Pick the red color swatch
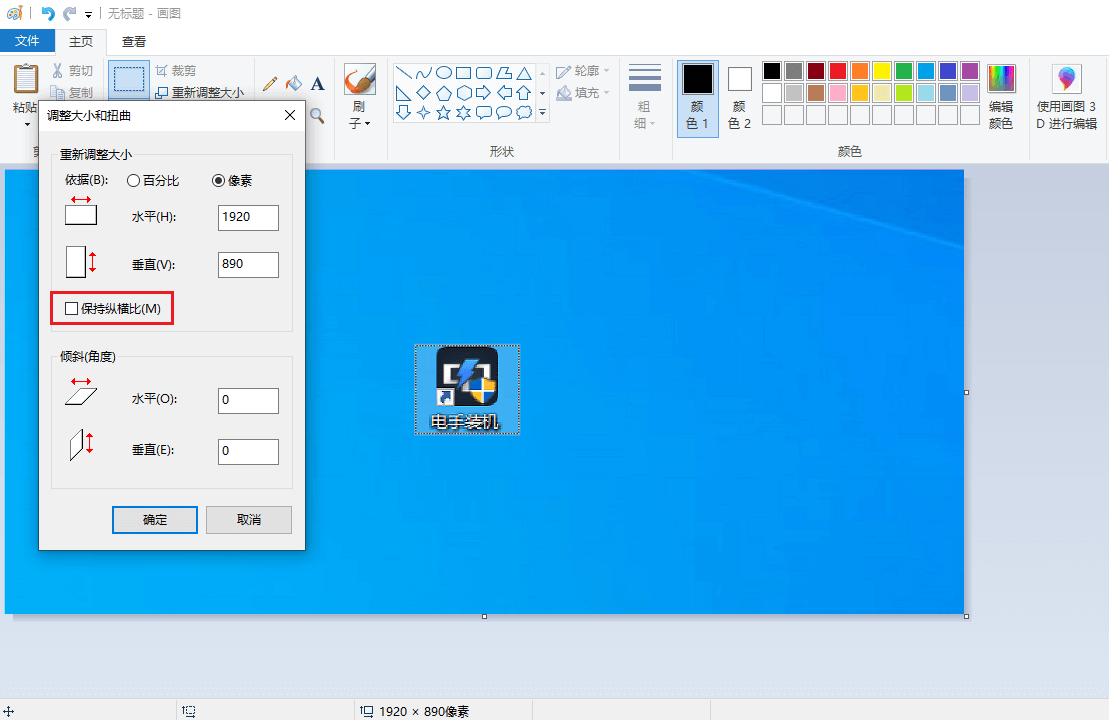The image size is (1109, 720). click(837, 71)
